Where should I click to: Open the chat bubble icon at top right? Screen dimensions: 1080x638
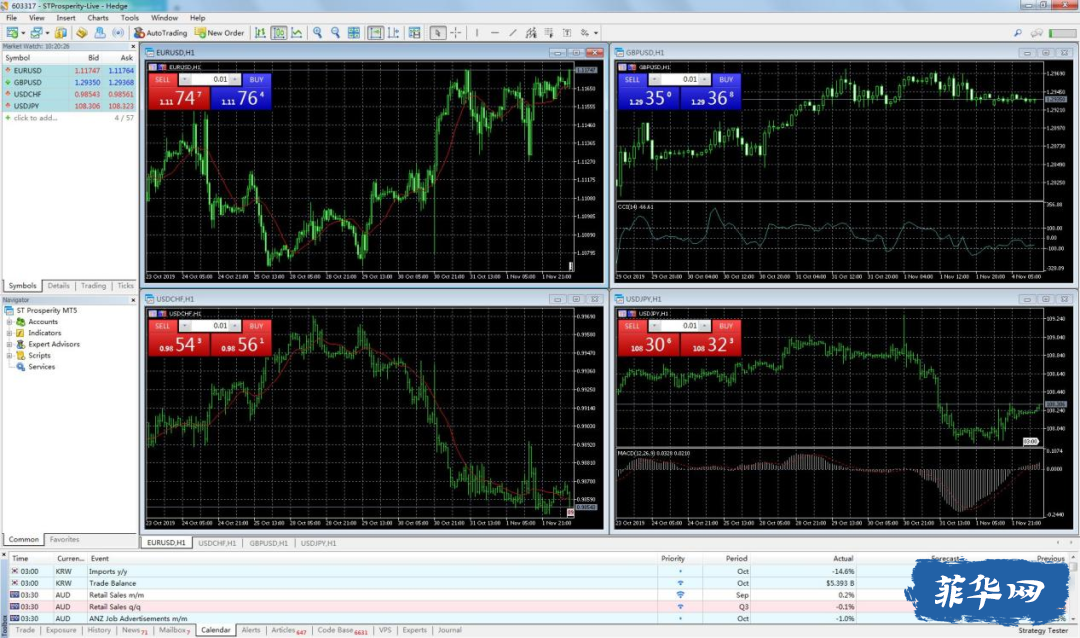[x=1037, y=32]
